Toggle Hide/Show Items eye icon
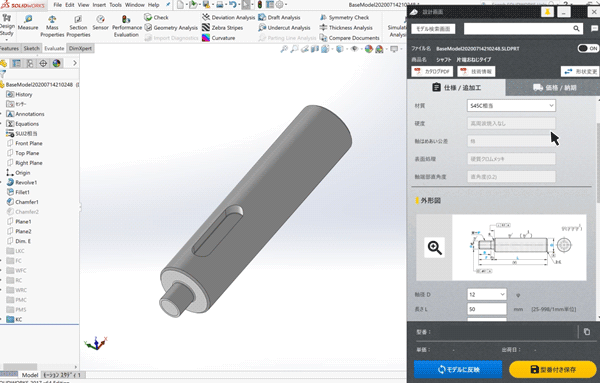This screenshot has width=600, height=383. pos(355,49)
